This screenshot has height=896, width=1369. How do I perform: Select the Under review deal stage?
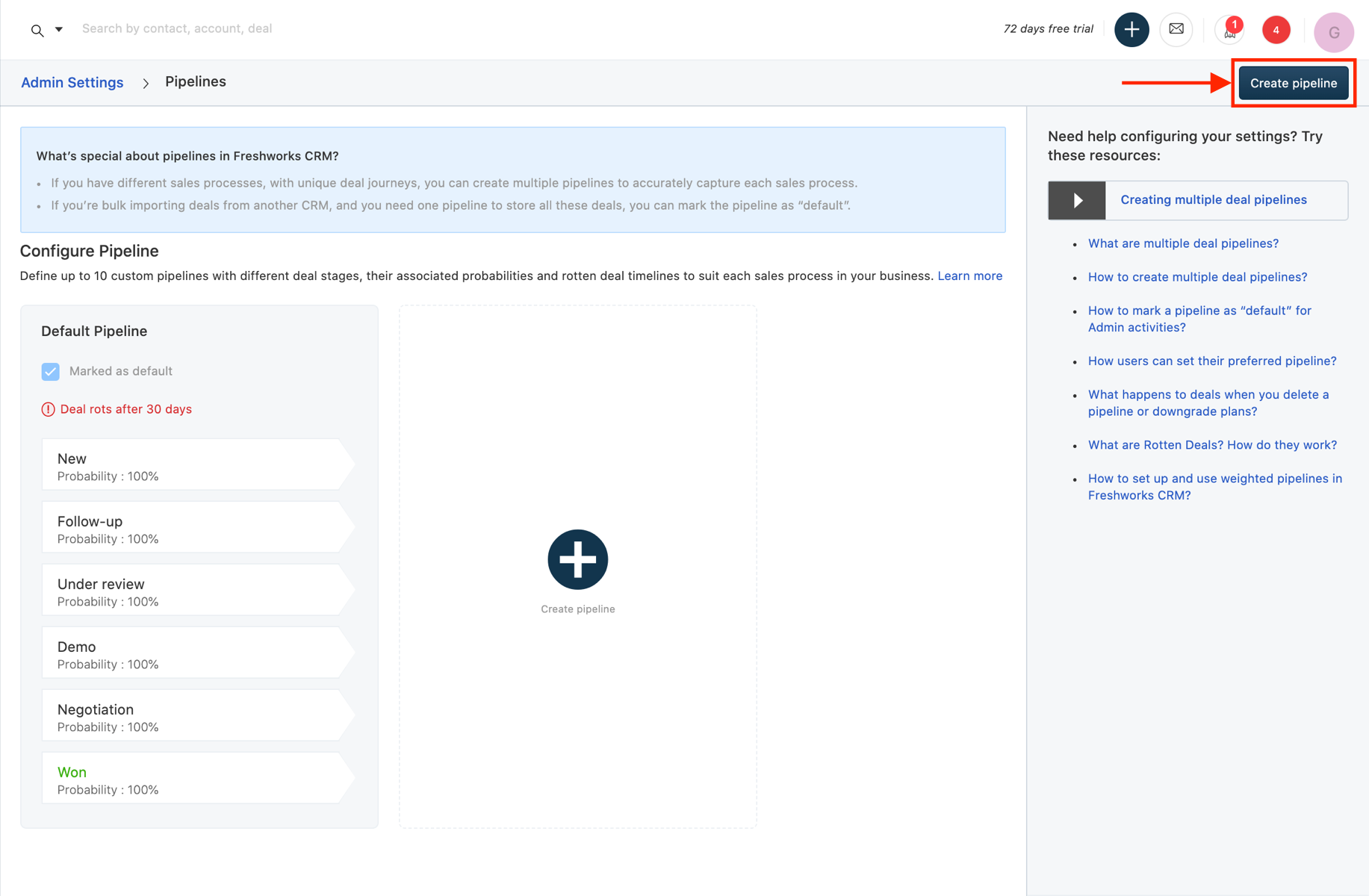click(198, 590)
